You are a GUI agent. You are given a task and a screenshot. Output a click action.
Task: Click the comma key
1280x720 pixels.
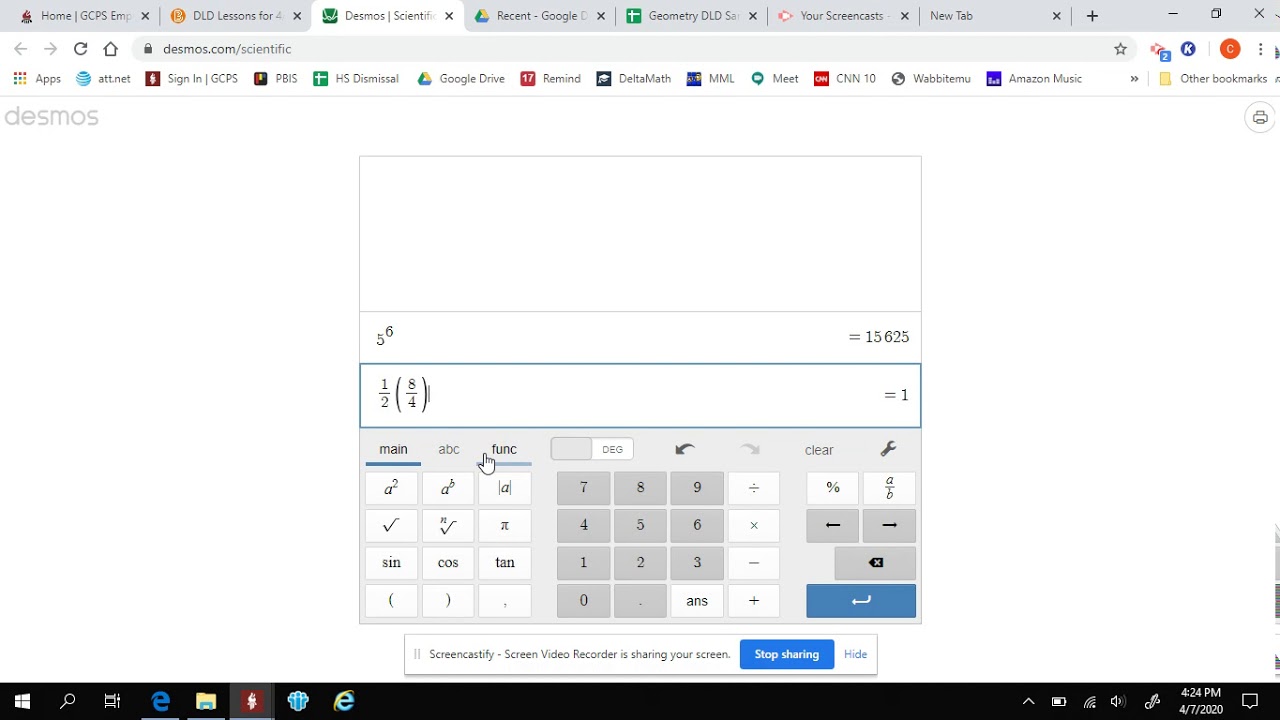(505, 601)
